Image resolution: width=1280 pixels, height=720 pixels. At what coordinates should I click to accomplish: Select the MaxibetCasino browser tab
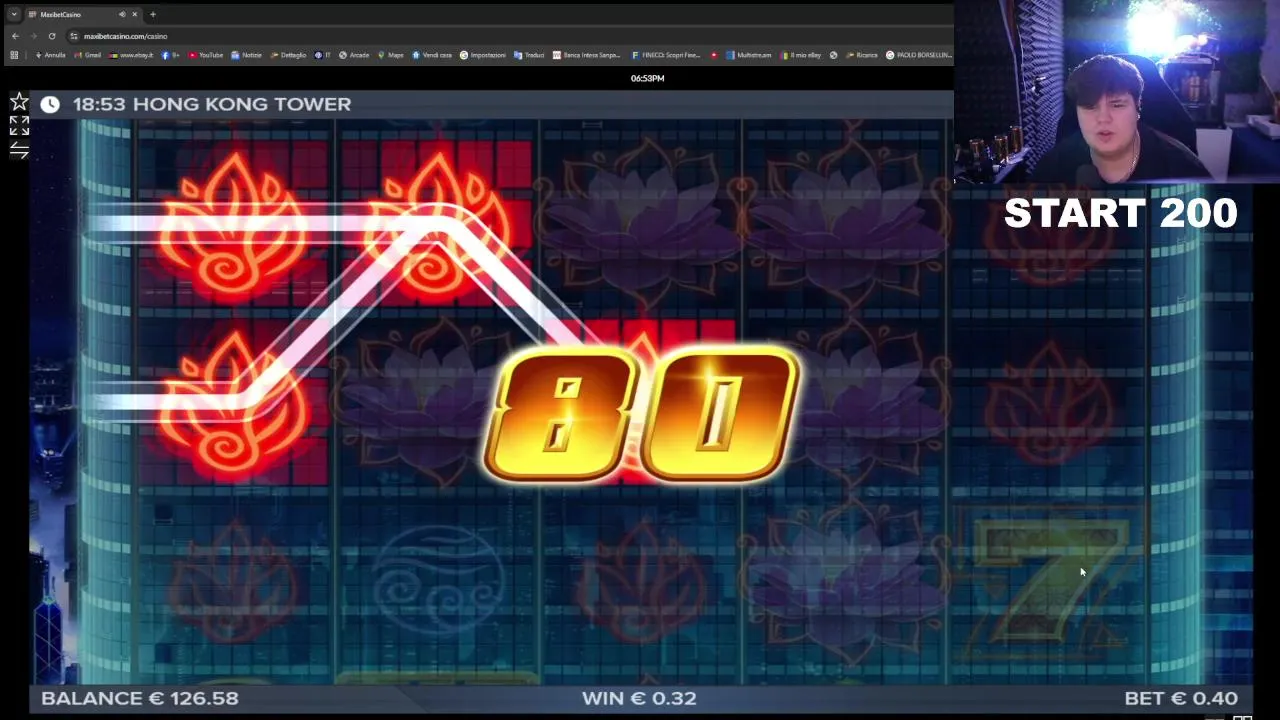pyautogui.click(x=84, y=14)
